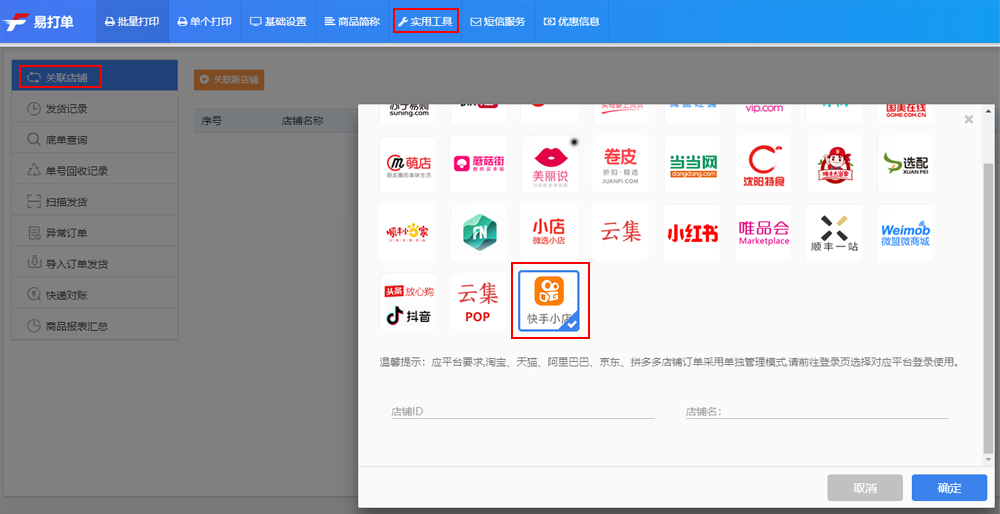The width and height of the screenshot is (1000, 514).
Task: Open the 实用工具 tab
Action: (425, 22)
